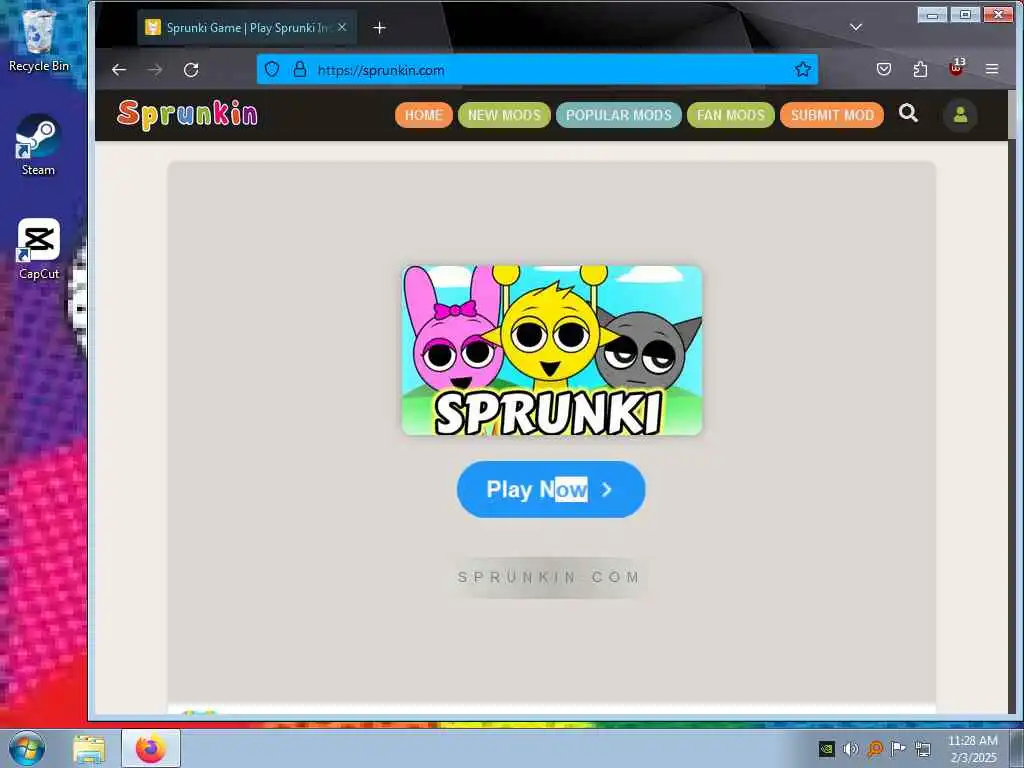Image resolution: width=1024 pixels, height=768 pixels.
Task: Open a new tab with plus button
Action: 379,28
